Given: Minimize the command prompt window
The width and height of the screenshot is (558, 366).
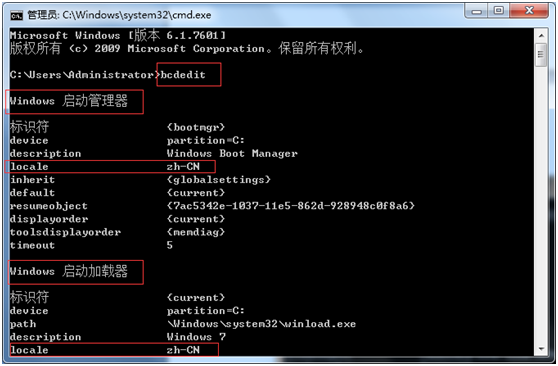Looking at the screenshot, I should click(476, 11).
